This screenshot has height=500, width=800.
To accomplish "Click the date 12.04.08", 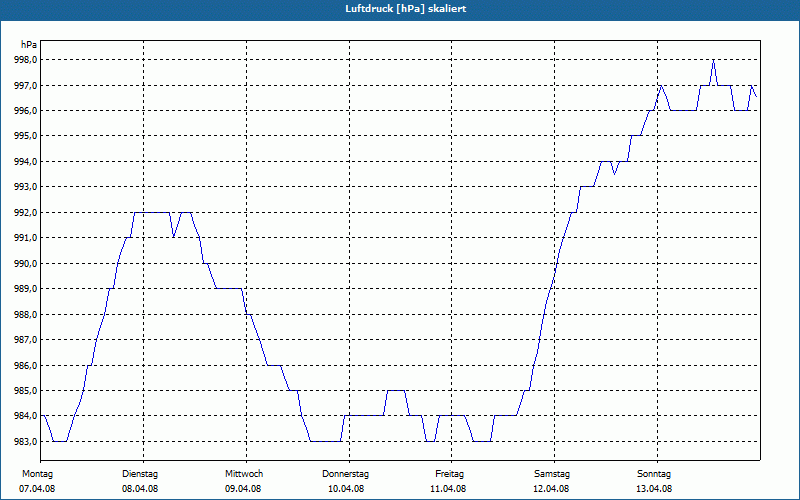I will pos(551,489).
